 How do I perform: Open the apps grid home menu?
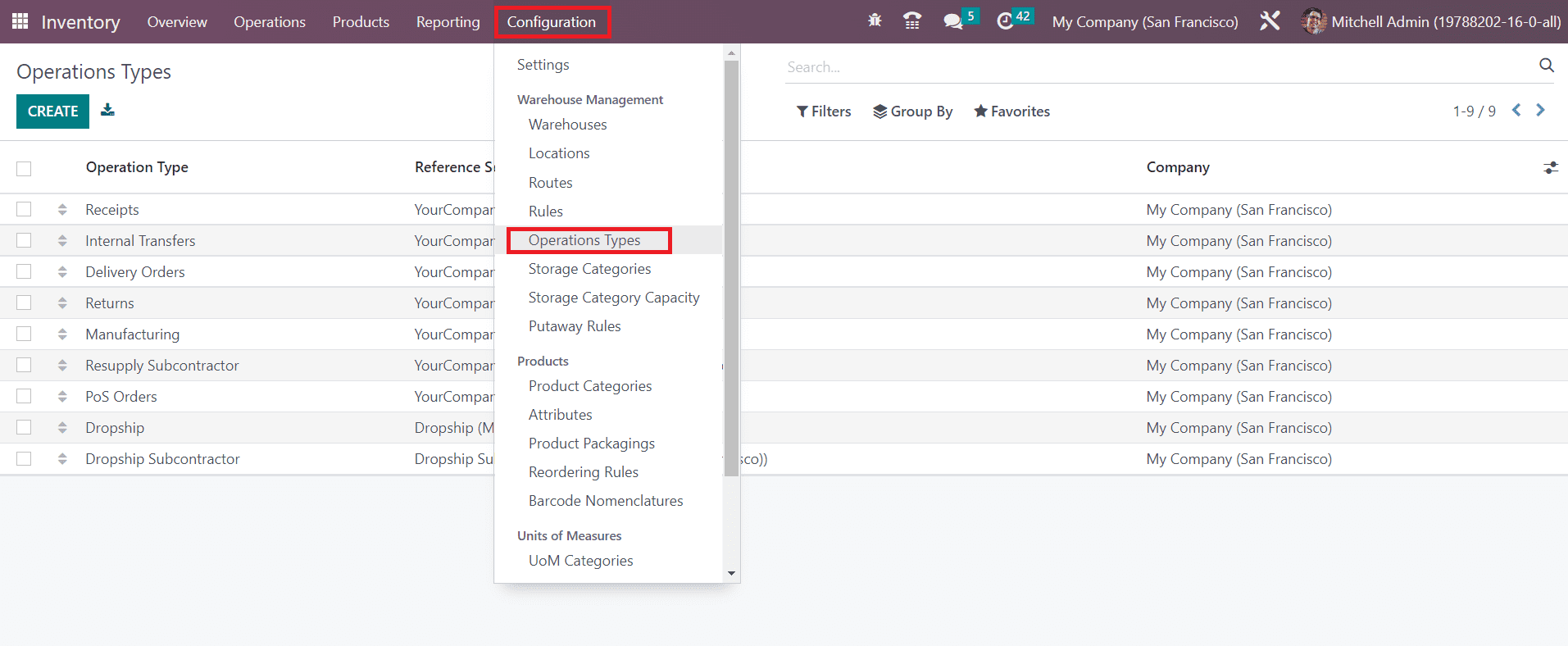pyautogui.click(x=20, y=21)
